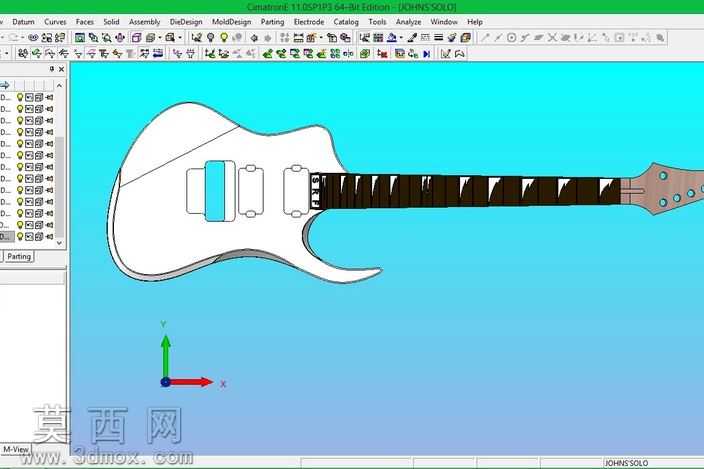The height and width of the screenshot is (469, 704).
Task: Open the dropdown beside the shaded cube icon
Action: coord(159,38)
